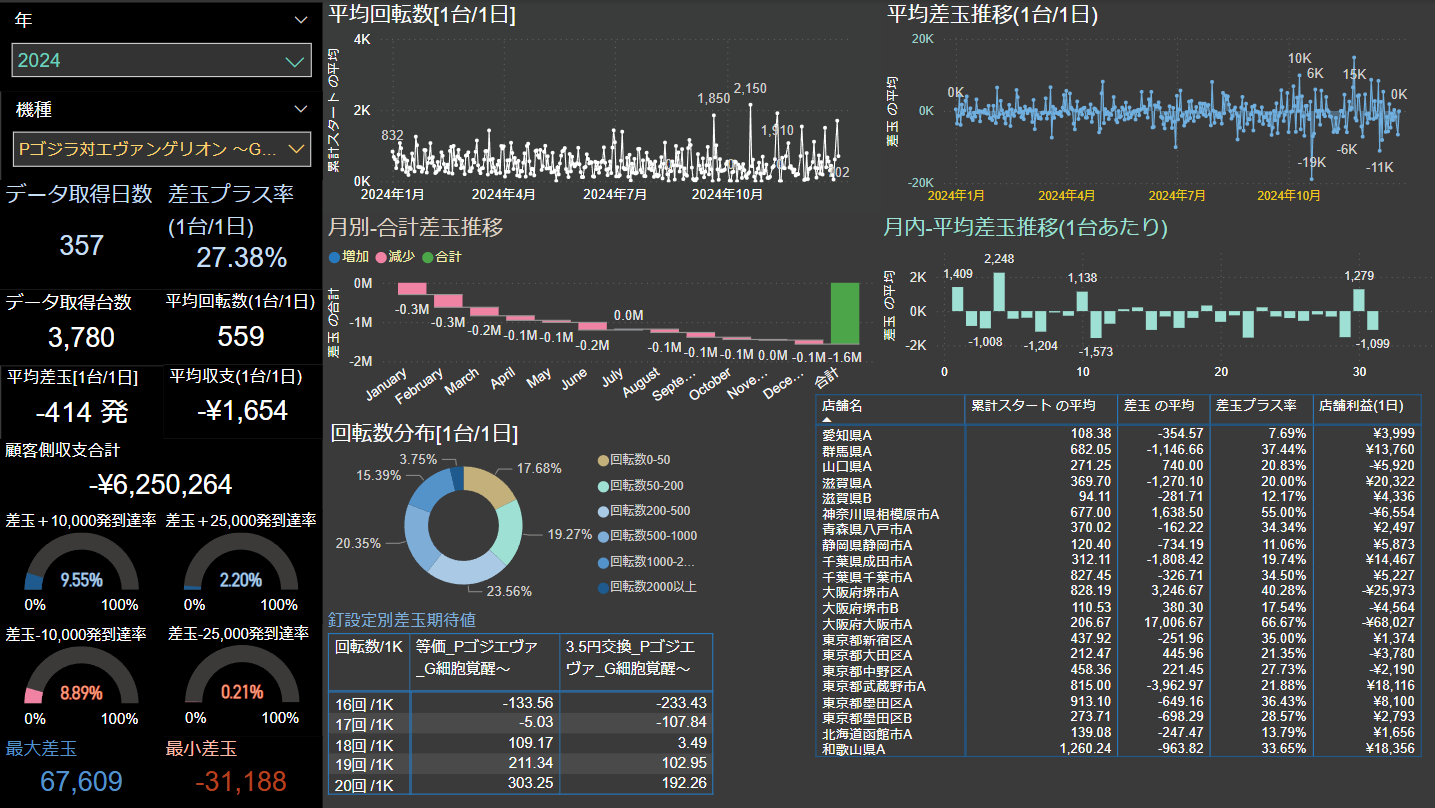The height and width of the screenshot is (808, 1435).
Task: Collapse the 機種 slicer header chevron
Action: tap(301, 109)
